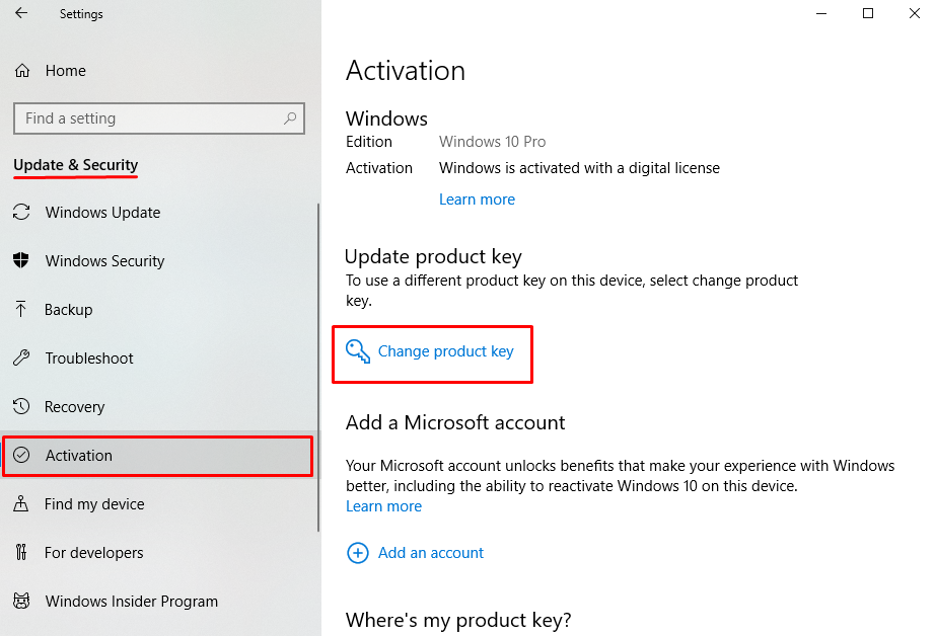
Task: Click the back arrow in Settings
Action: 21,14
